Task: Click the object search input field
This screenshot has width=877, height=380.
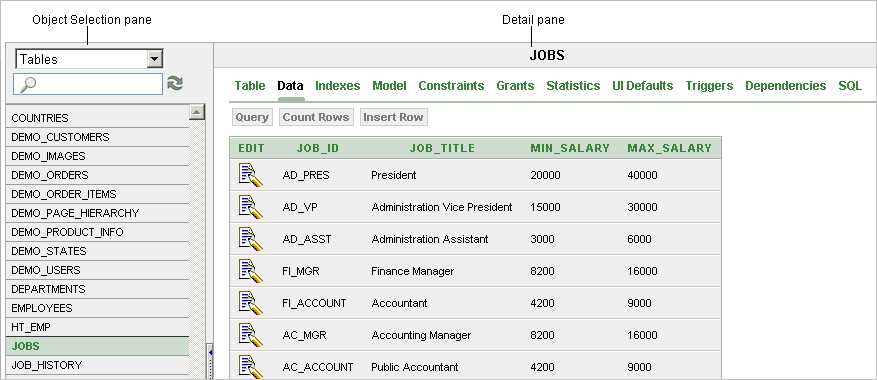Action: 88,83
